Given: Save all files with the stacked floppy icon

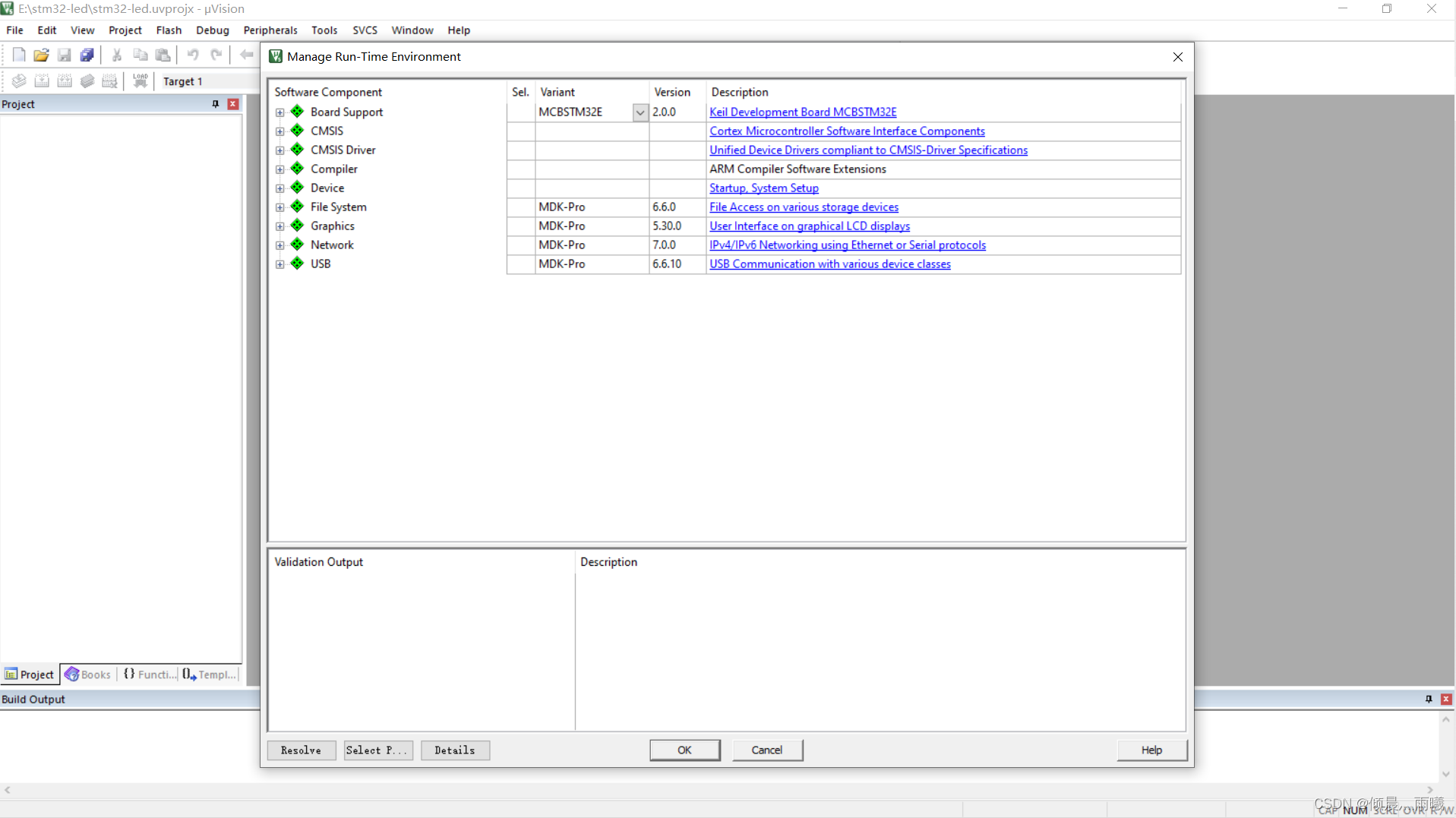Looking at the screenshot, I should coord(87,55).
